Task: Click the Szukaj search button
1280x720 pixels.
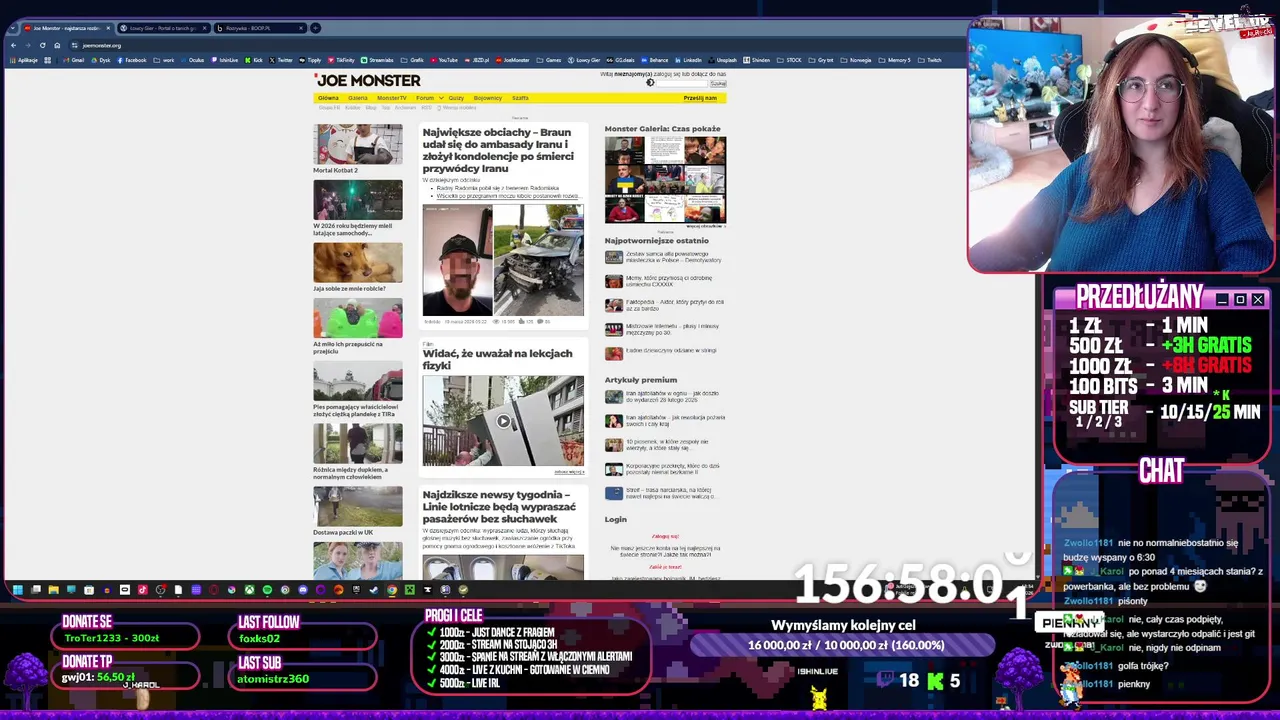Action: tap(718, 83)
